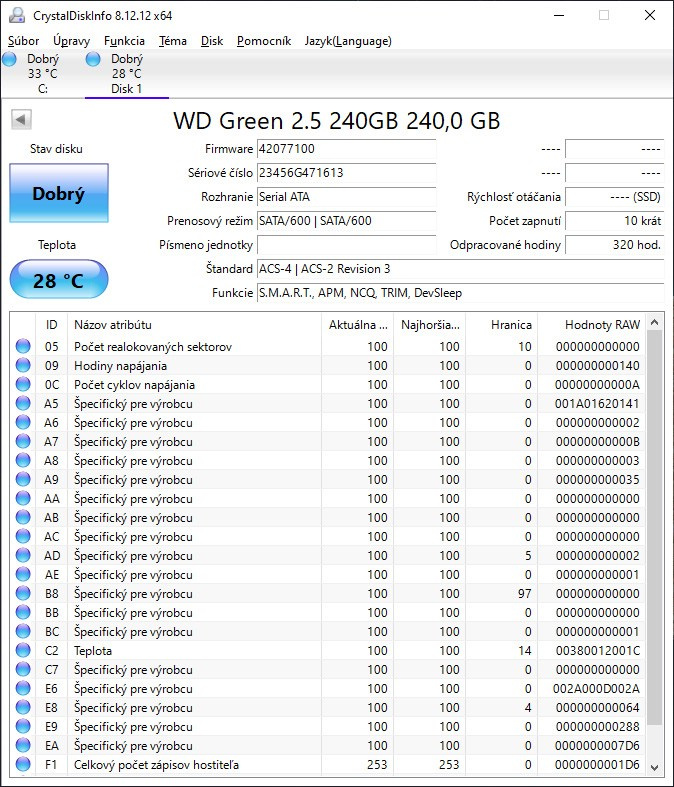The width and height of the screenshot is (674, 787).
Task: Select row Počet cyklov napájania
Action: (x=328, y=384)
